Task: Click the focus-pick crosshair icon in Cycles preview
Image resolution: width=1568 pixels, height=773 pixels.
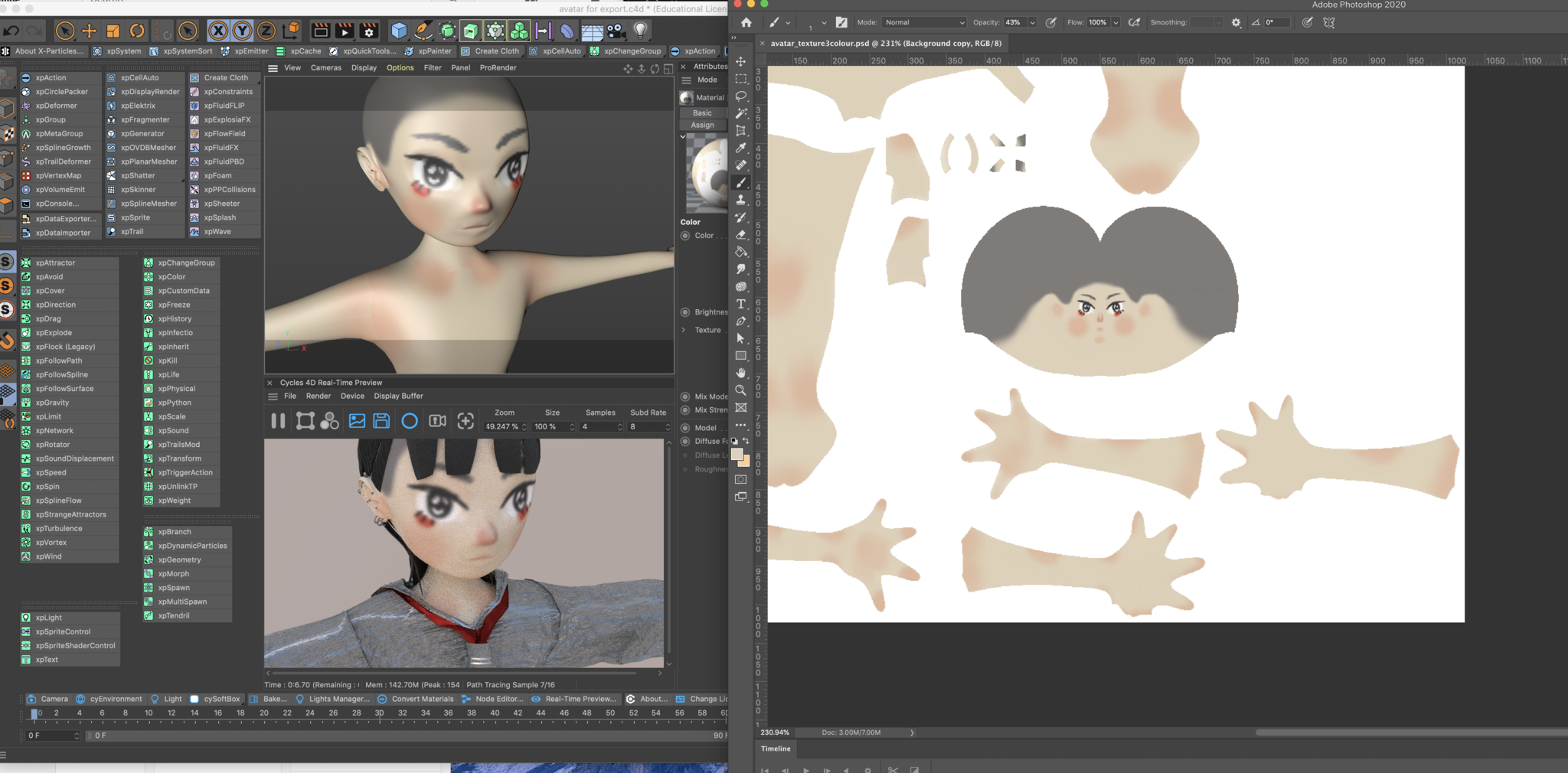Action: point(465,421)
